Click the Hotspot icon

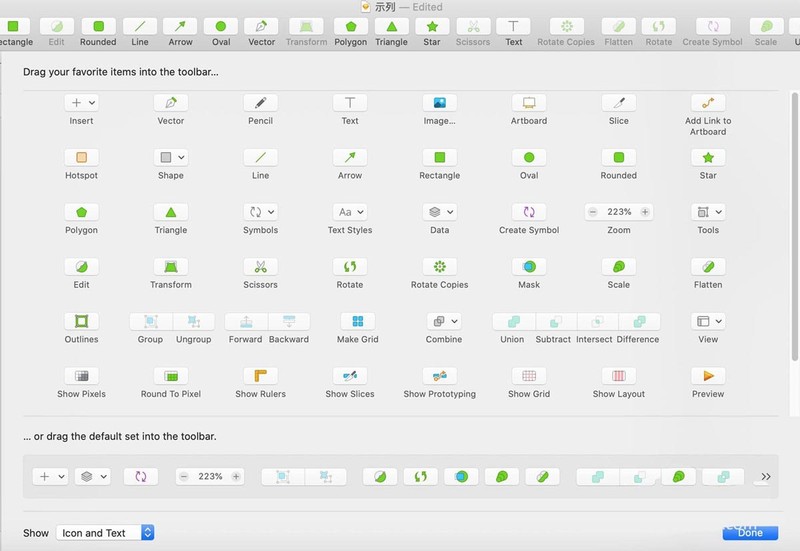81,158
